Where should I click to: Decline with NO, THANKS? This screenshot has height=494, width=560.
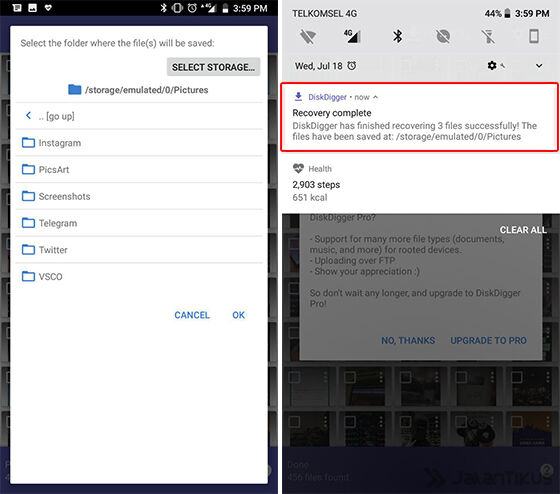coord(408,340)
